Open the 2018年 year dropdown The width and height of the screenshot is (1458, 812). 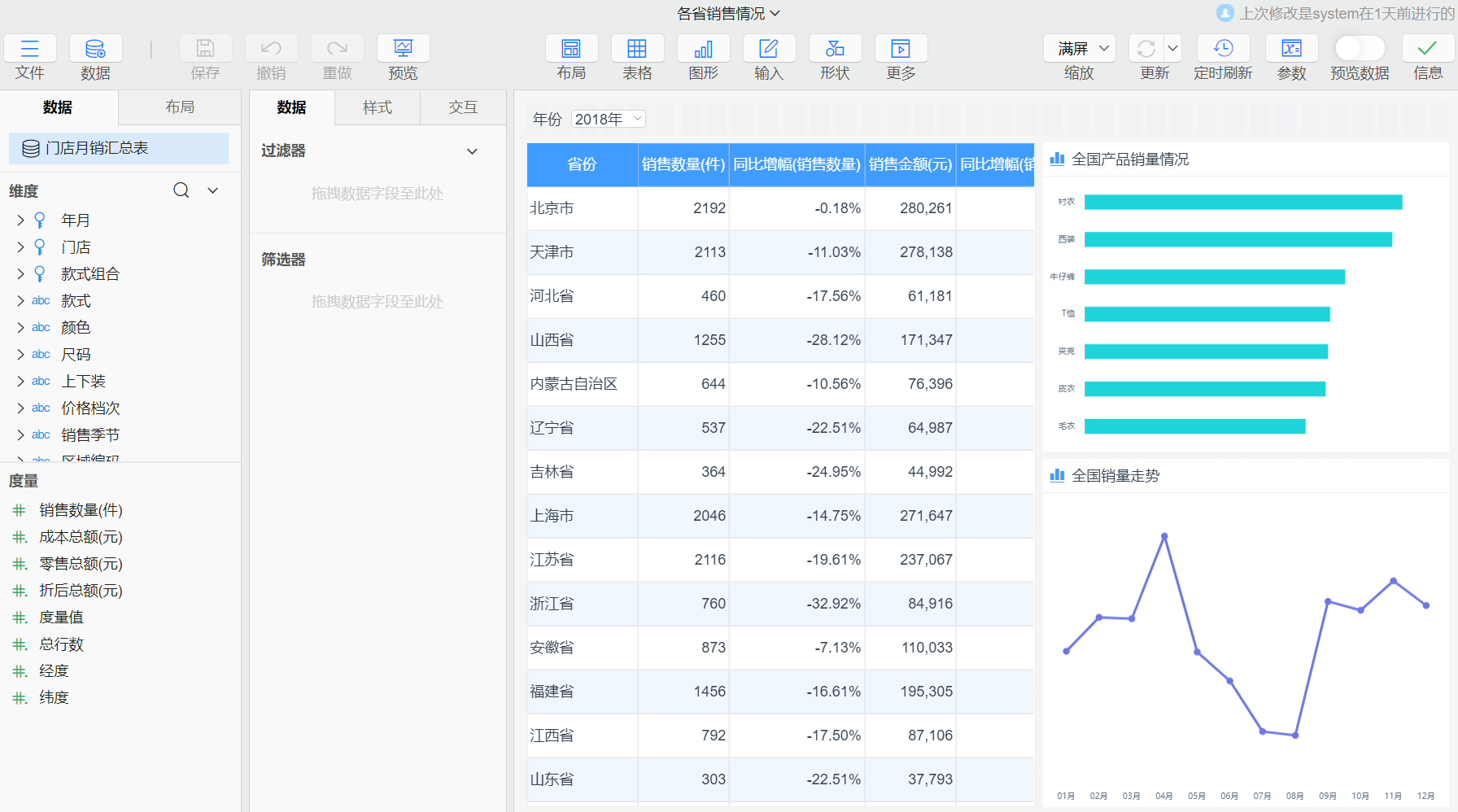pos(607,119)
